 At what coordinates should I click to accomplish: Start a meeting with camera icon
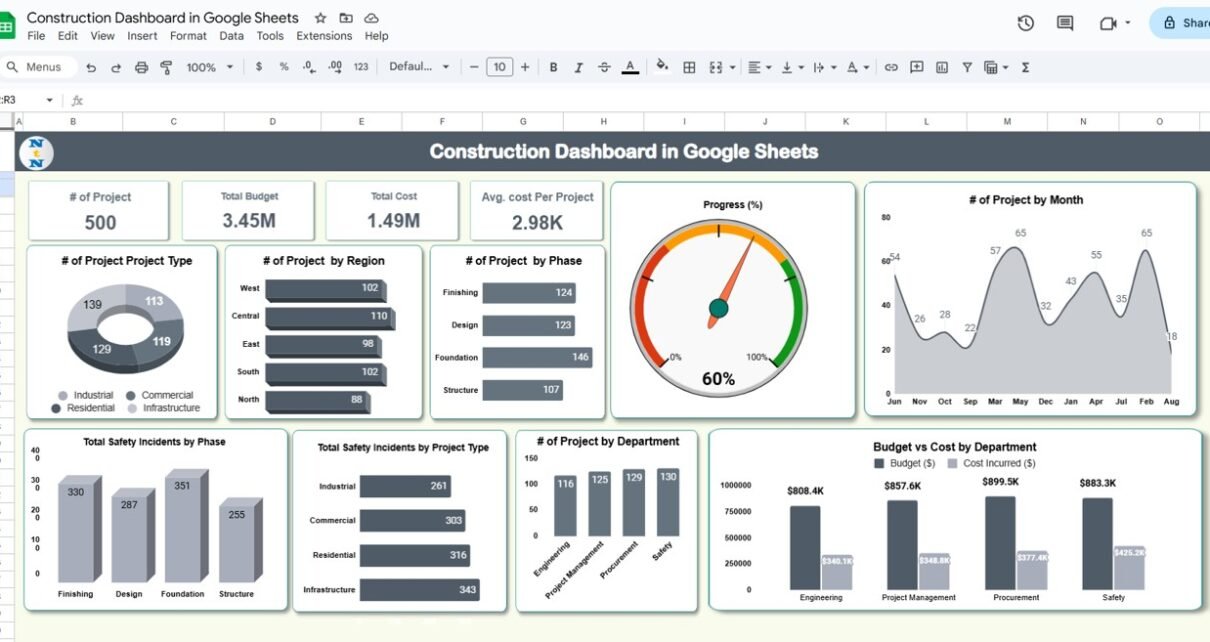pos(1108,23)
